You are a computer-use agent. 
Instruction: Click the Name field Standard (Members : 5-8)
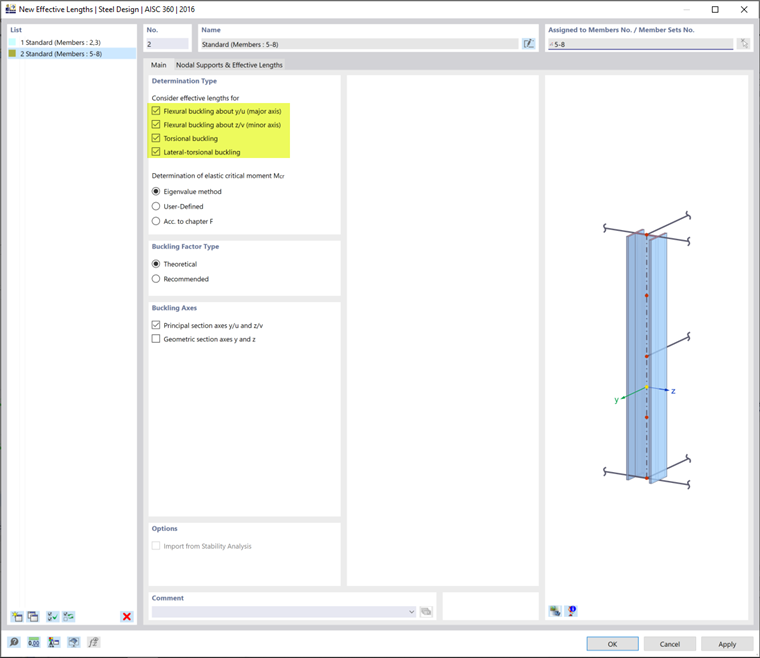(360, 44)
